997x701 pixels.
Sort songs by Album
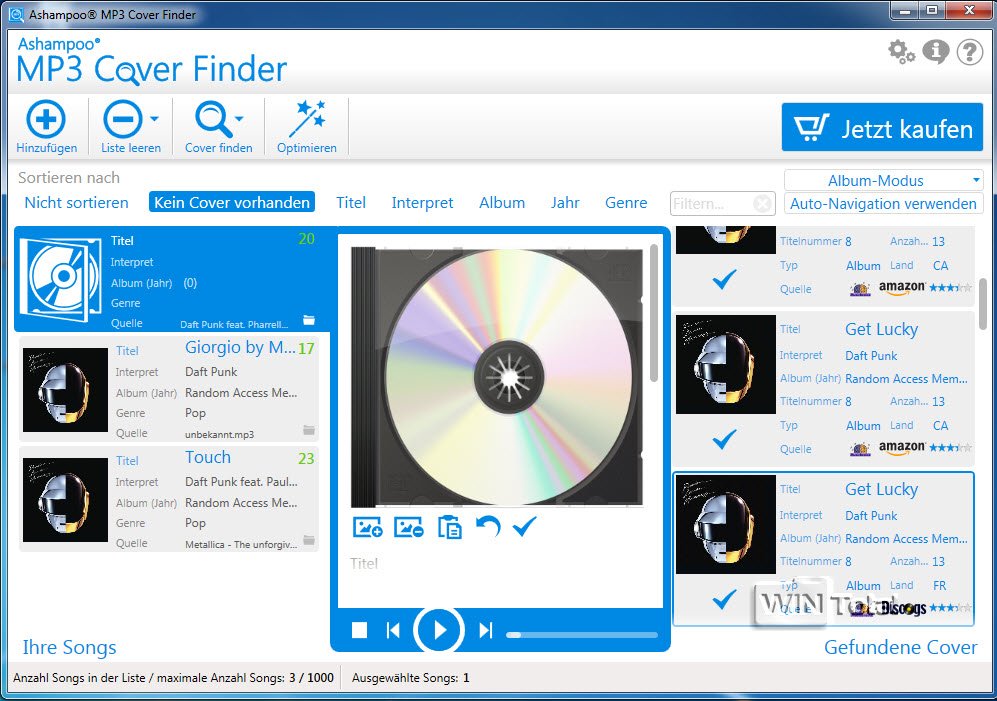pyautogui.click(x=502, y=202)
